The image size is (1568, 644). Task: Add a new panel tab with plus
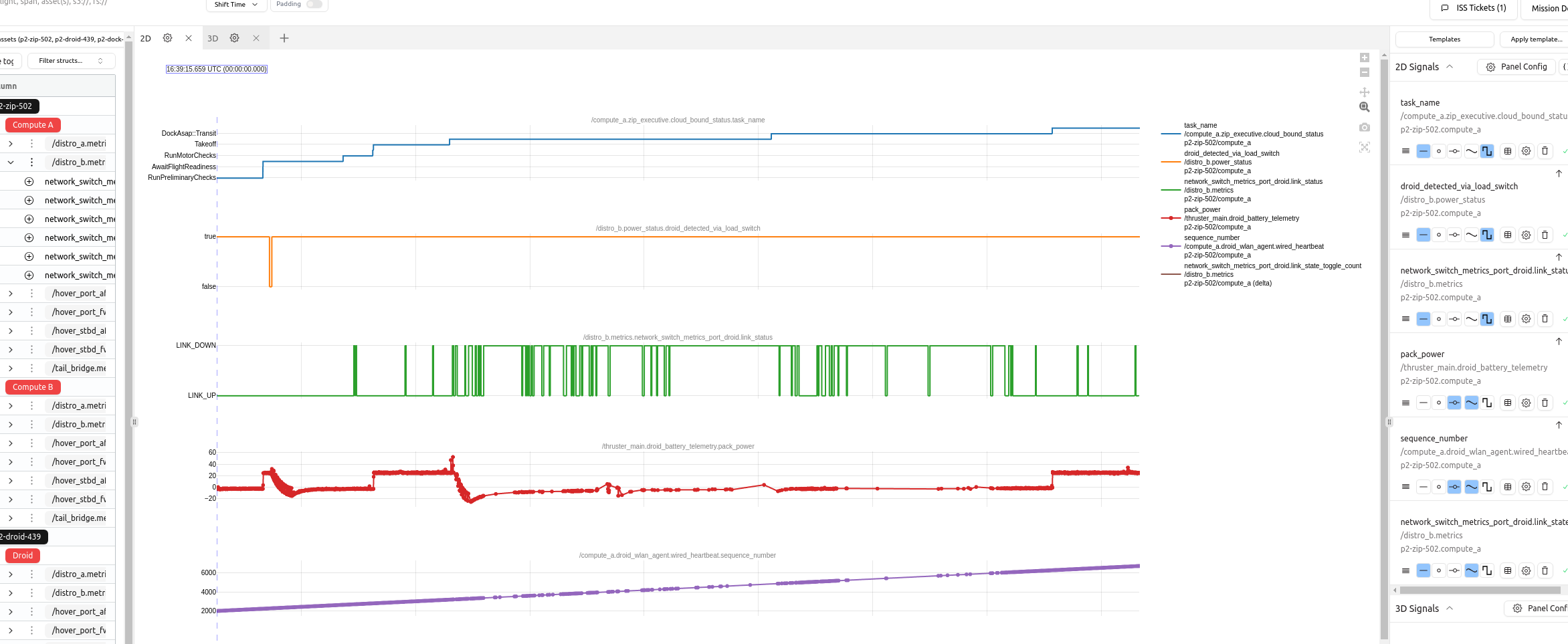(284, 38)
